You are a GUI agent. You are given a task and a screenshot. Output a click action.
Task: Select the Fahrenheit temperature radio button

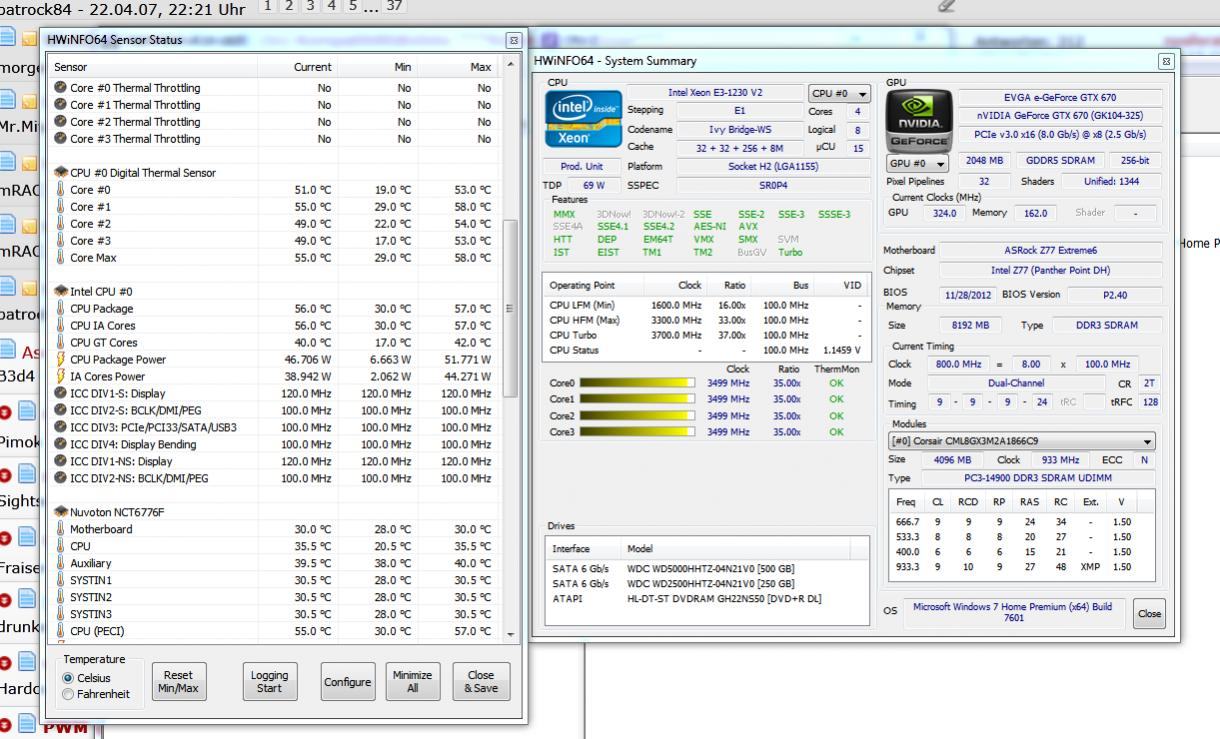click(68, 694)
